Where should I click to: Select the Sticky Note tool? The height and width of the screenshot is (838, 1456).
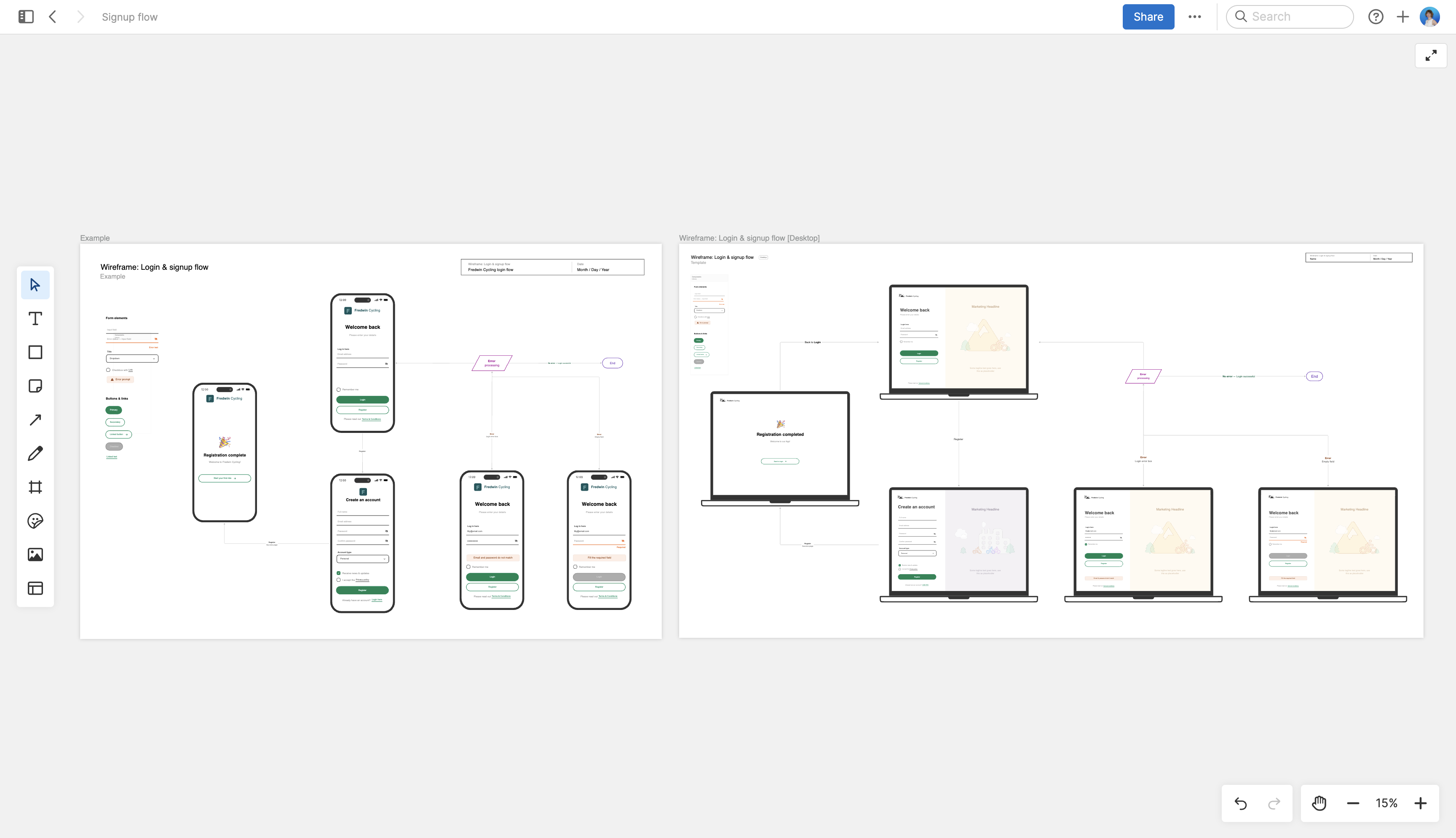(35, 386)
